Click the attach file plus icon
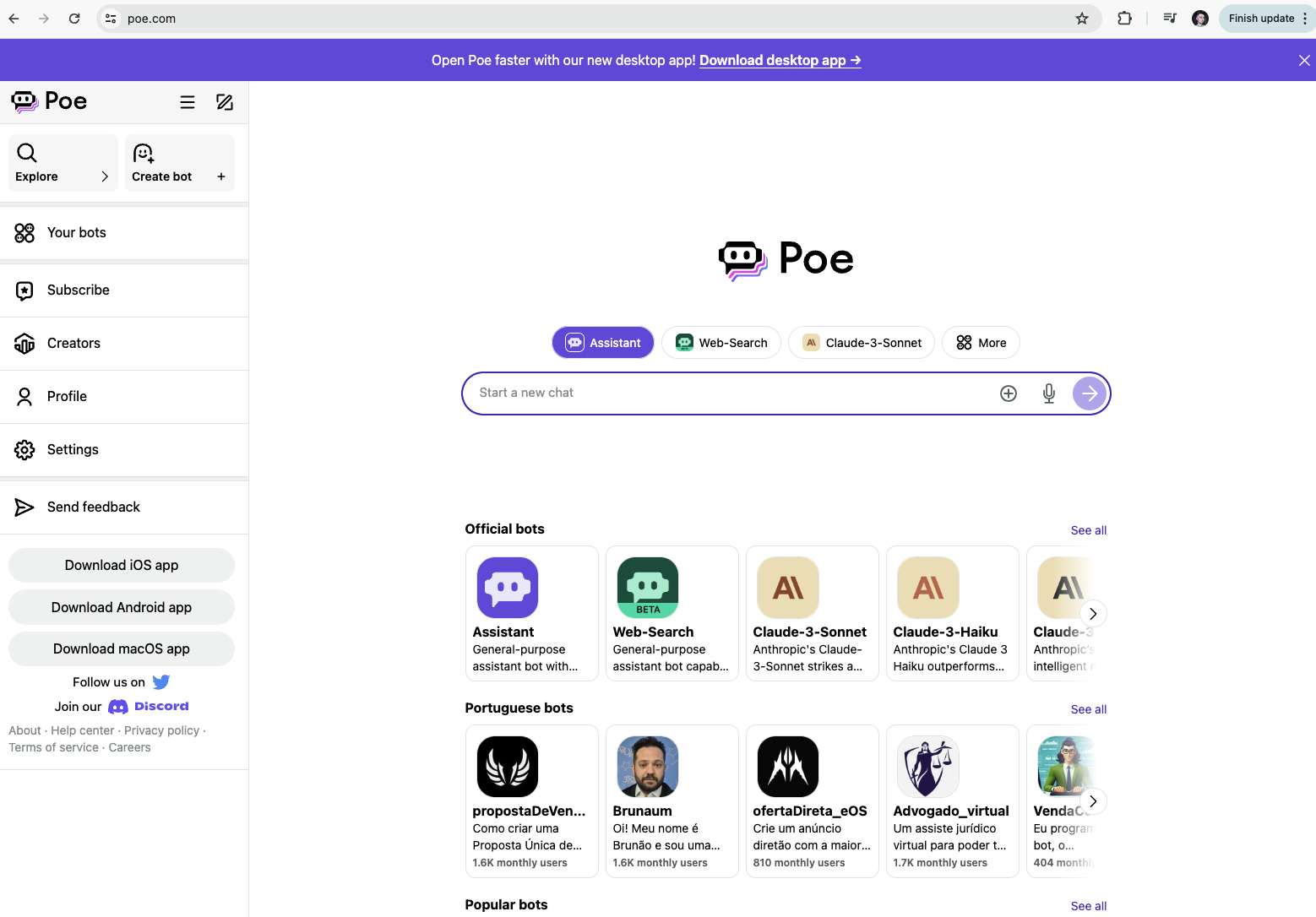This screenshot has width=1316, height=917. [1009, 393]
